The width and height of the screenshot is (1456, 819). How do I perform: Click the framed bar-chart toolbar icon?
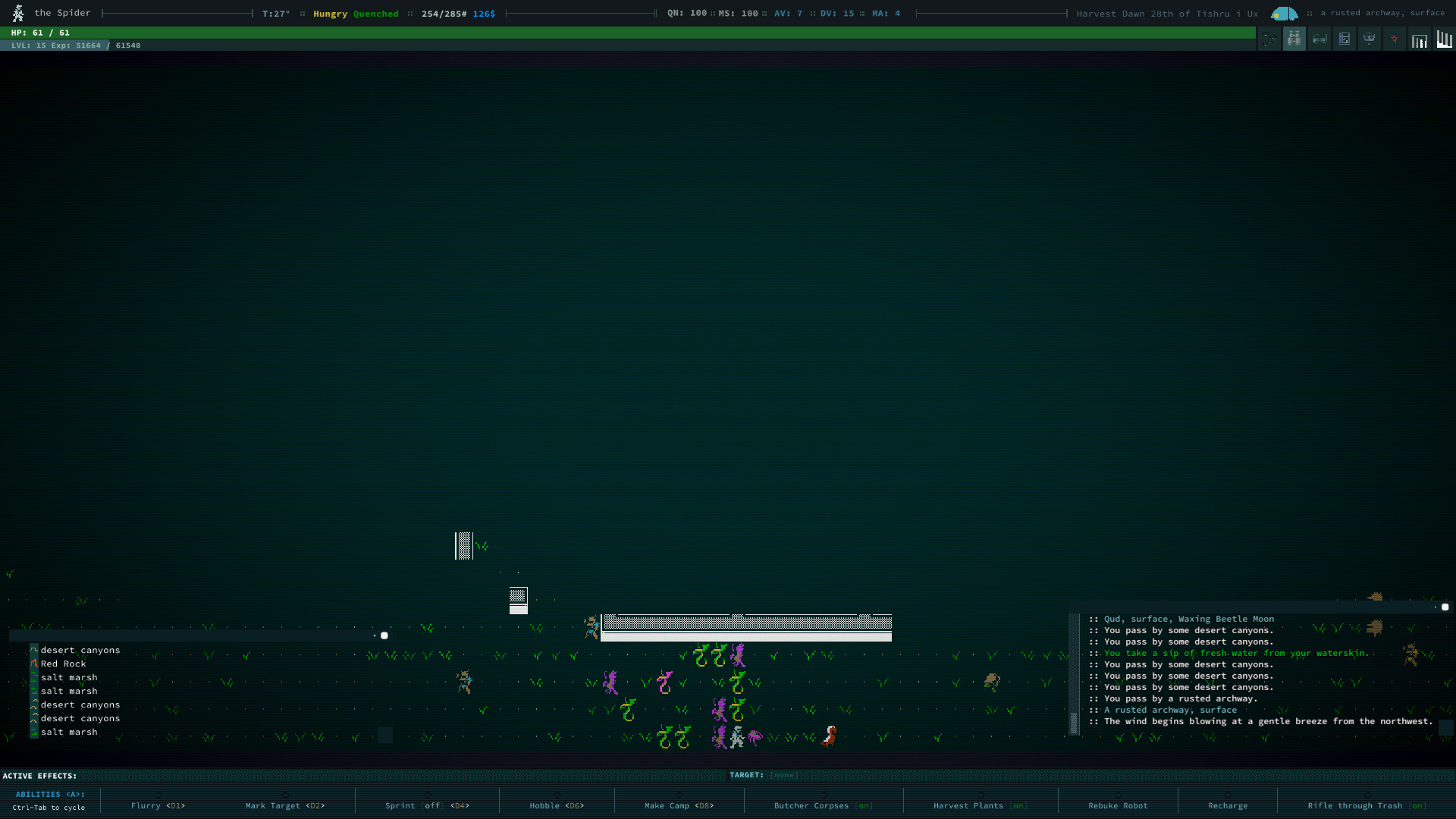[1419, 39]
